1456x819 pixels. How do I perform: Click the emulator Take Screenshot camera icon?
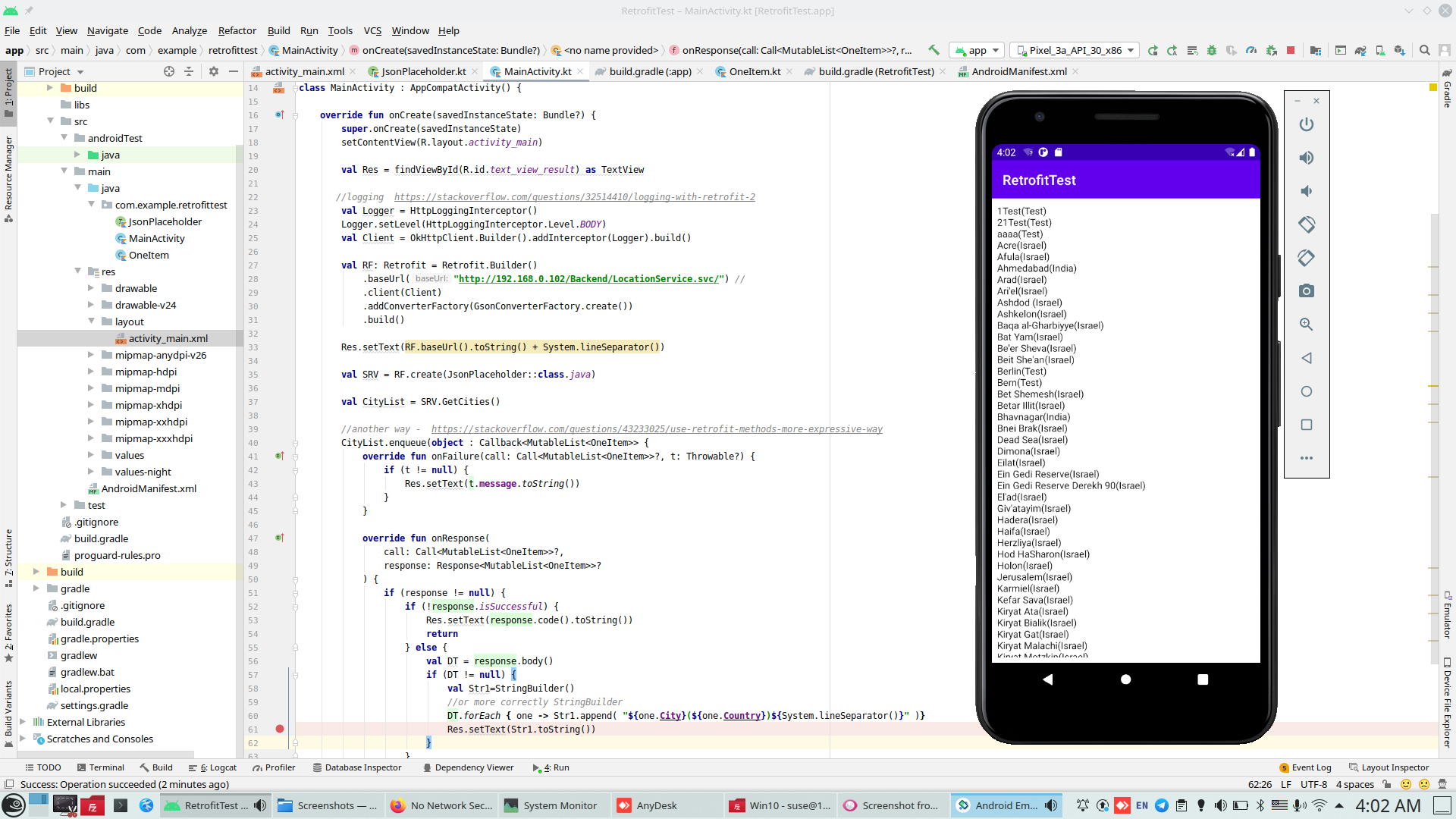point(1306,291)
